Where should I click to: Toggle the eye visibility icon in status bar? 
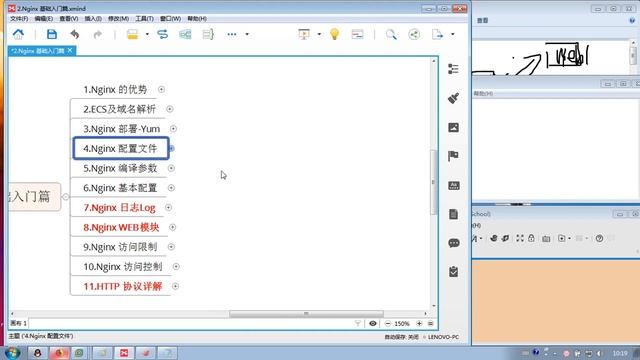tap(373, 323)
